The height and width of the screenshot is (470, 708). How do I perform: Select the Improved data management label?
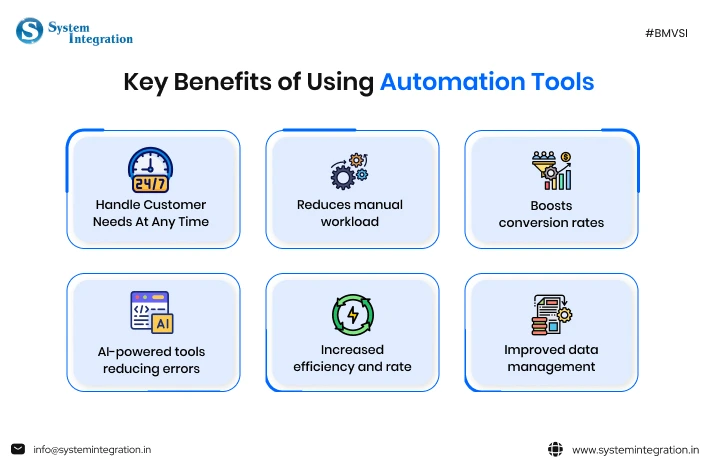pyautogui.click(x=550, y=358)
